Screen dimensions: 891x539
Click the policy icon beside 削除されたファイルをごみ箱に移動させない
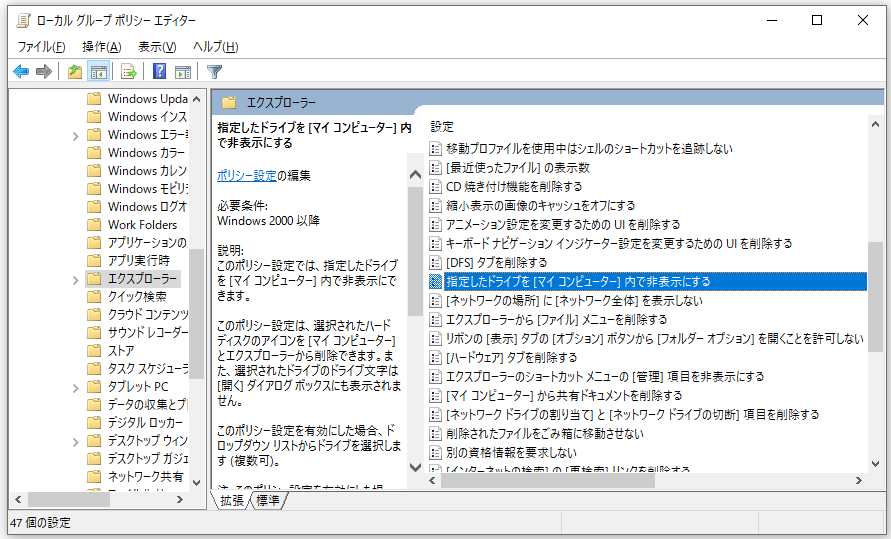point(435,433)
